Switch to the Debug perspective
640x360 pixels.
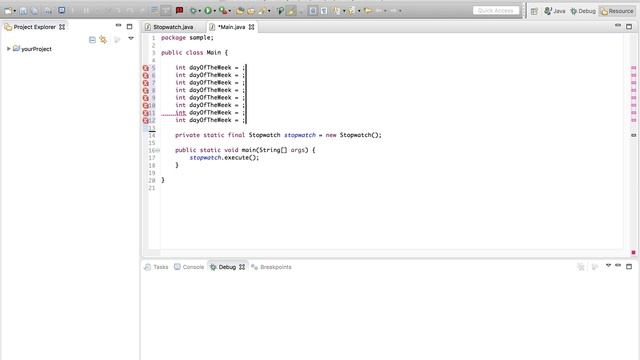pos(583,11)
